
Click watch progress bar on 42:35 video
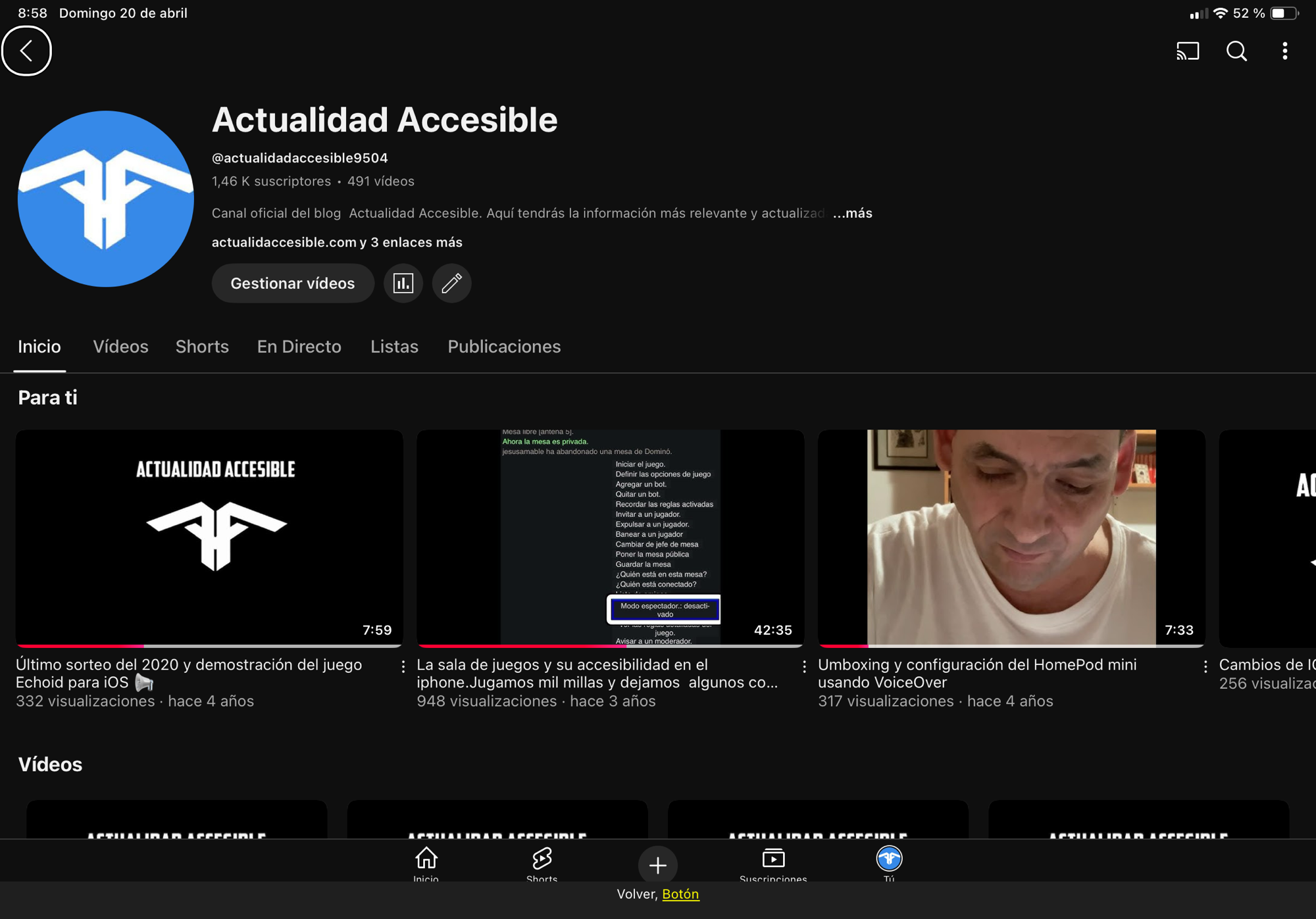(610, 646)
